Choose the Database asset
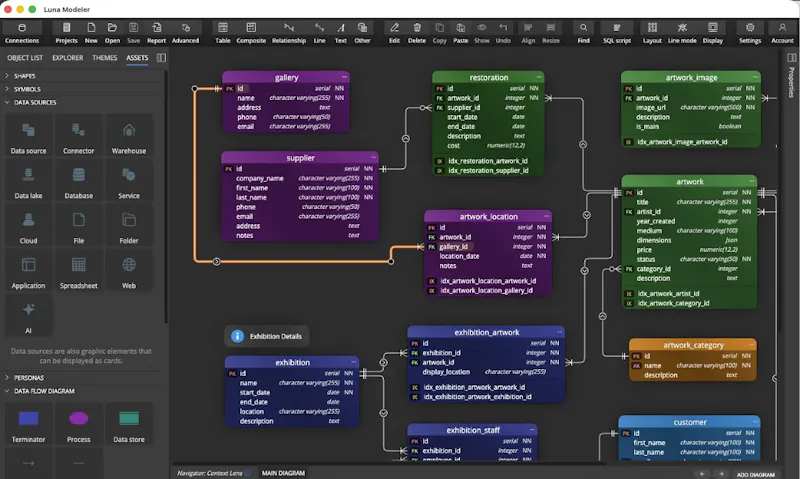This screenshot has width=800, height=479. tap(79, 181)
